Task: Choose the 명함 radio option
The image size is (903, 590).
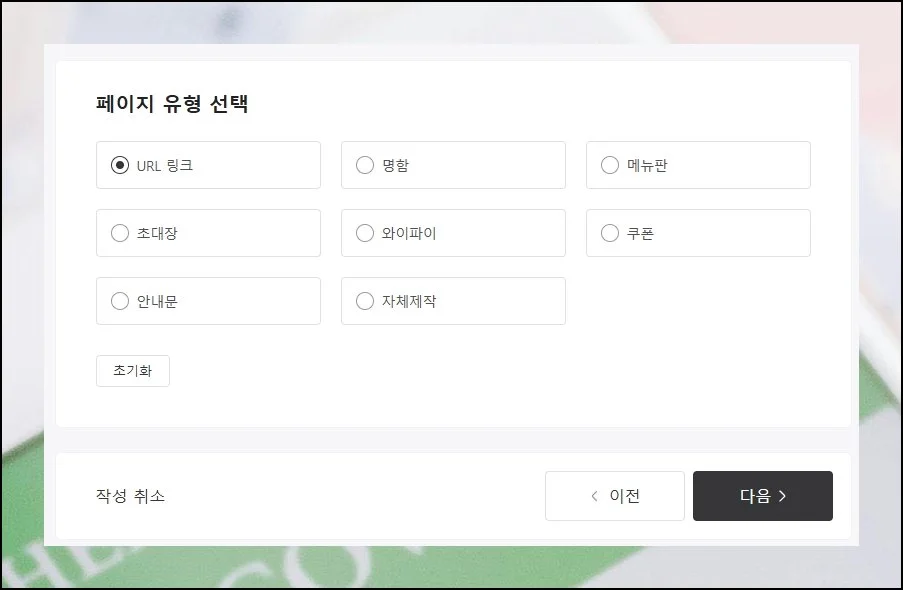Action: [x=365, y=165]
